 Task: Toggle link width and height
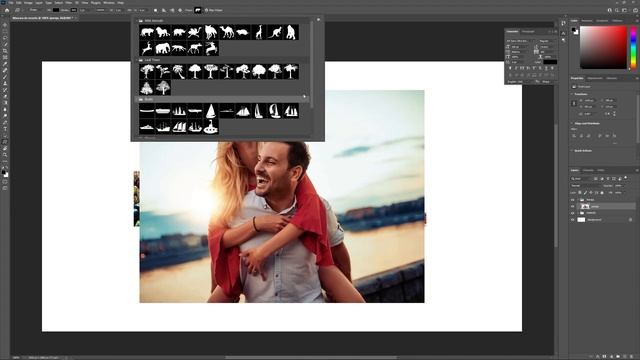click(574, 103)
